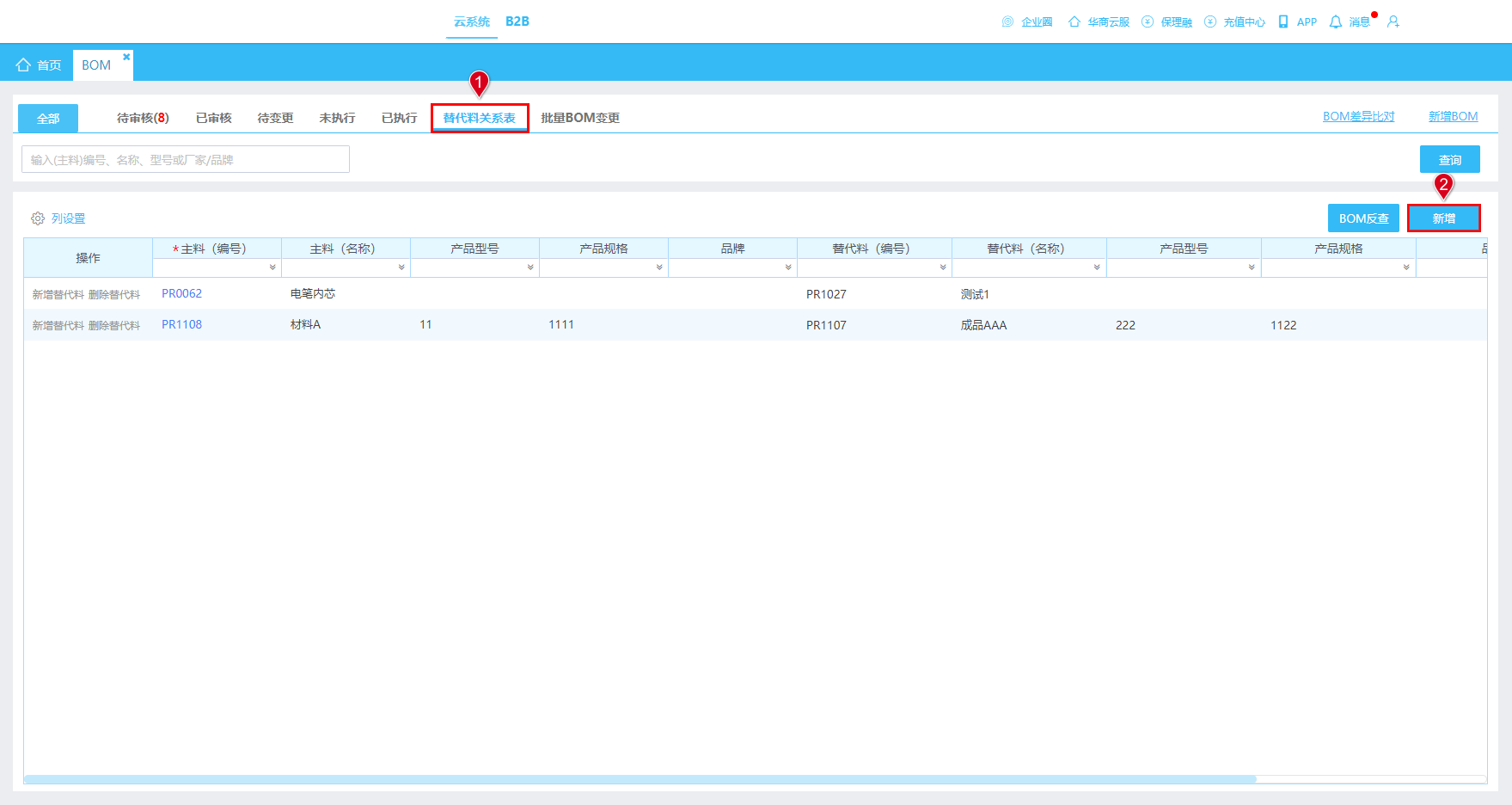The height and width of the screenshot is (805, 1512).
Task: Click the 充值中心 yen icon
Action: click(x=1210, y=22)
